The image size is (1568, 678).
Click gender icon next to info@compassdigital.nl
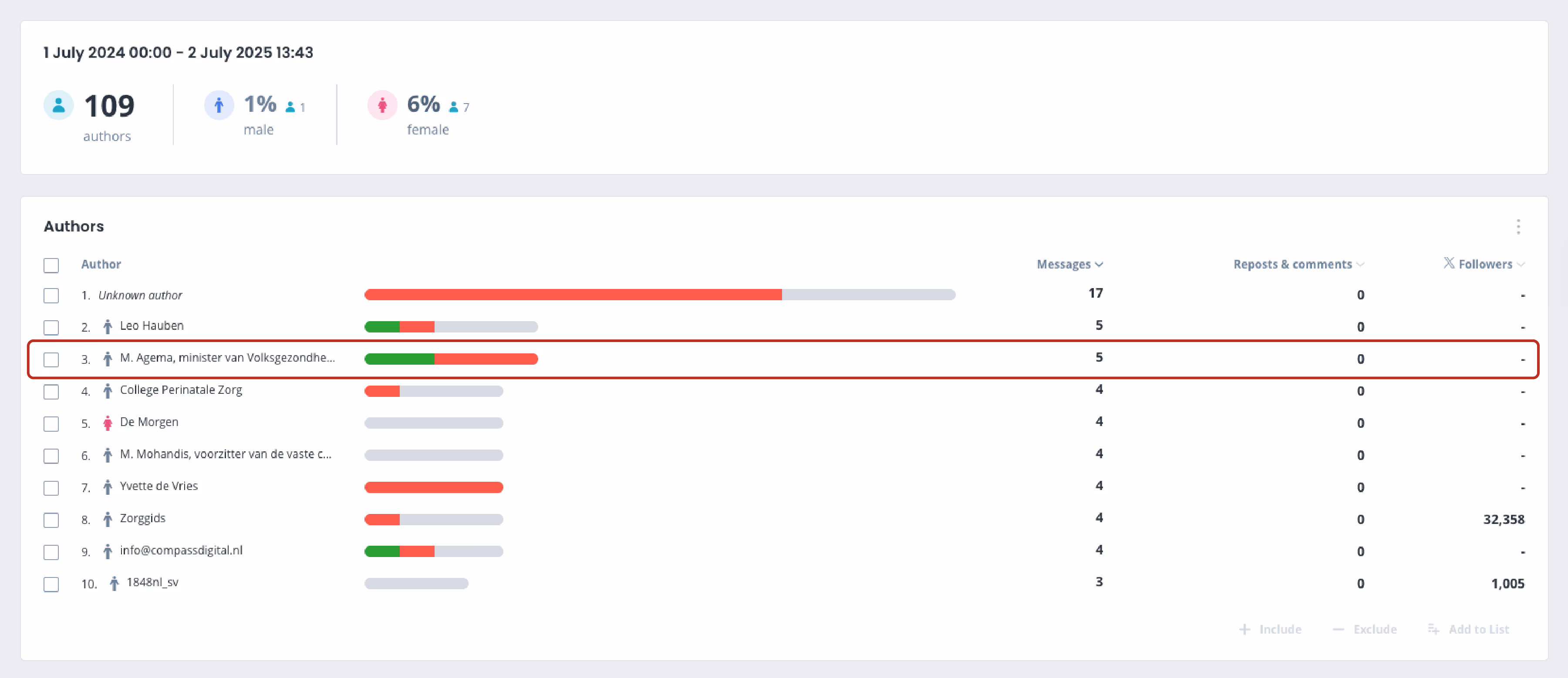click(108, 551)
